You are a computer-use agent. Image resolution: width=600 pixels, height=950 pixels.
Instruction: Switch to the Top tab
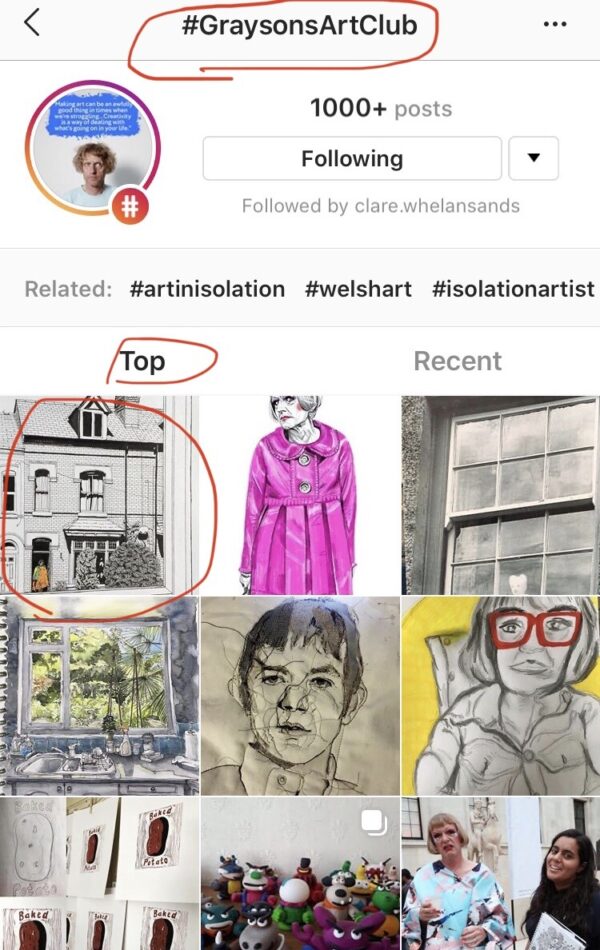[x=143, y=361]
